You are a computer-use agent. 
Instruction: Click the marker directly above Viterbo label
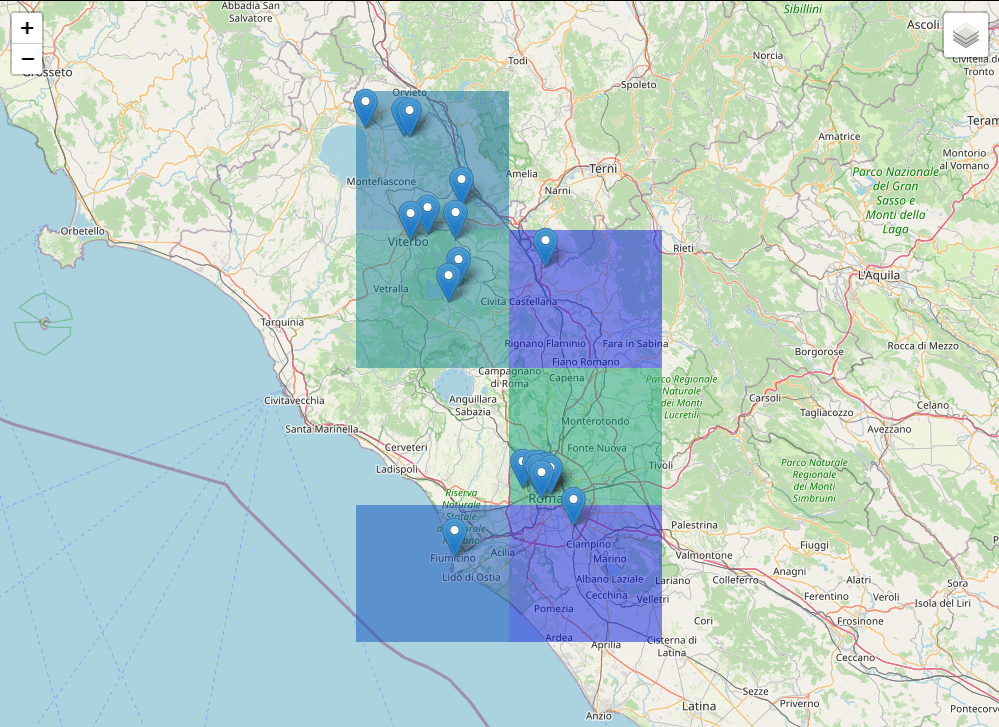410,219
